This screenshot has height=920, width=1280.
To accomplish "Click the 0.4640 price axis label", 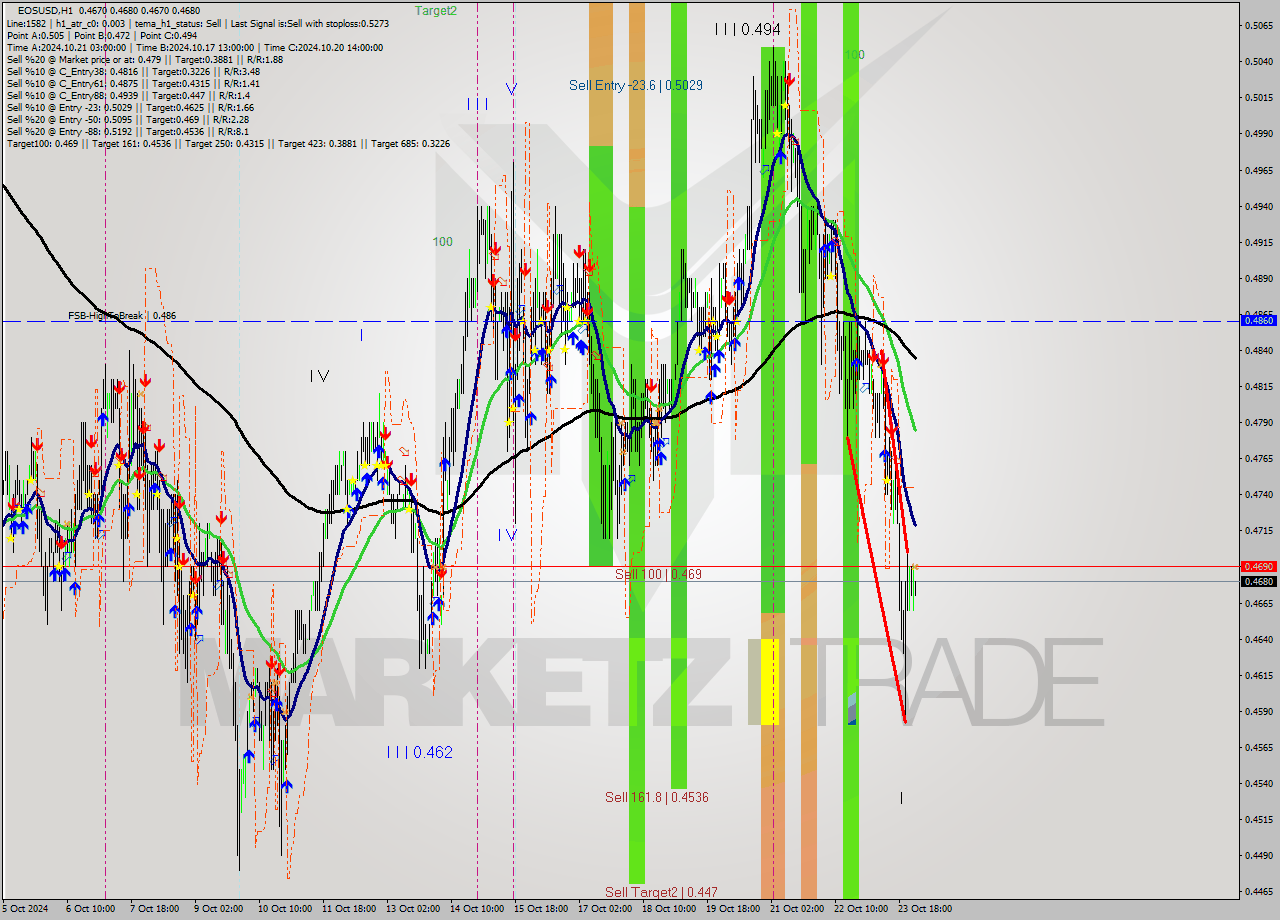I will click(x=1257, y=639).
